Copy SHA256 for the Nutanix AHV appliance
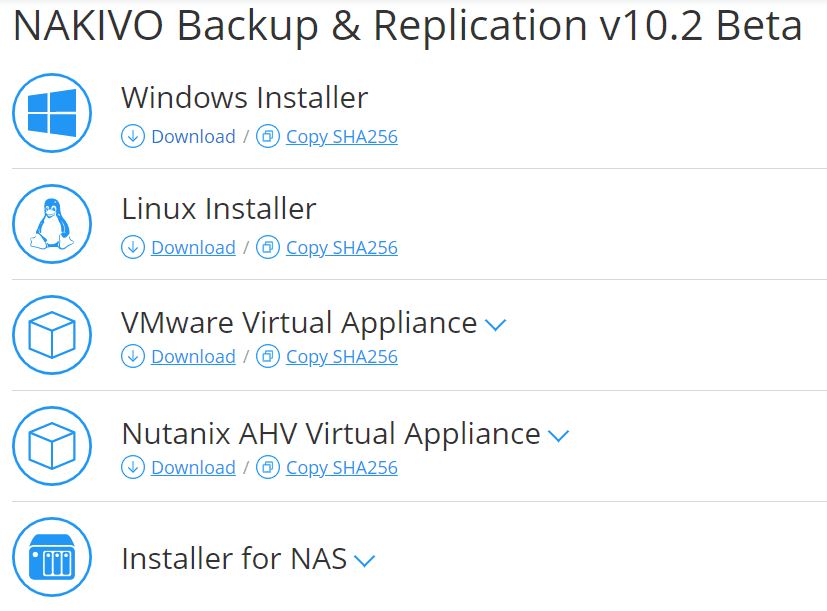Screen dimensions: 827x611 tap(342, 468)
